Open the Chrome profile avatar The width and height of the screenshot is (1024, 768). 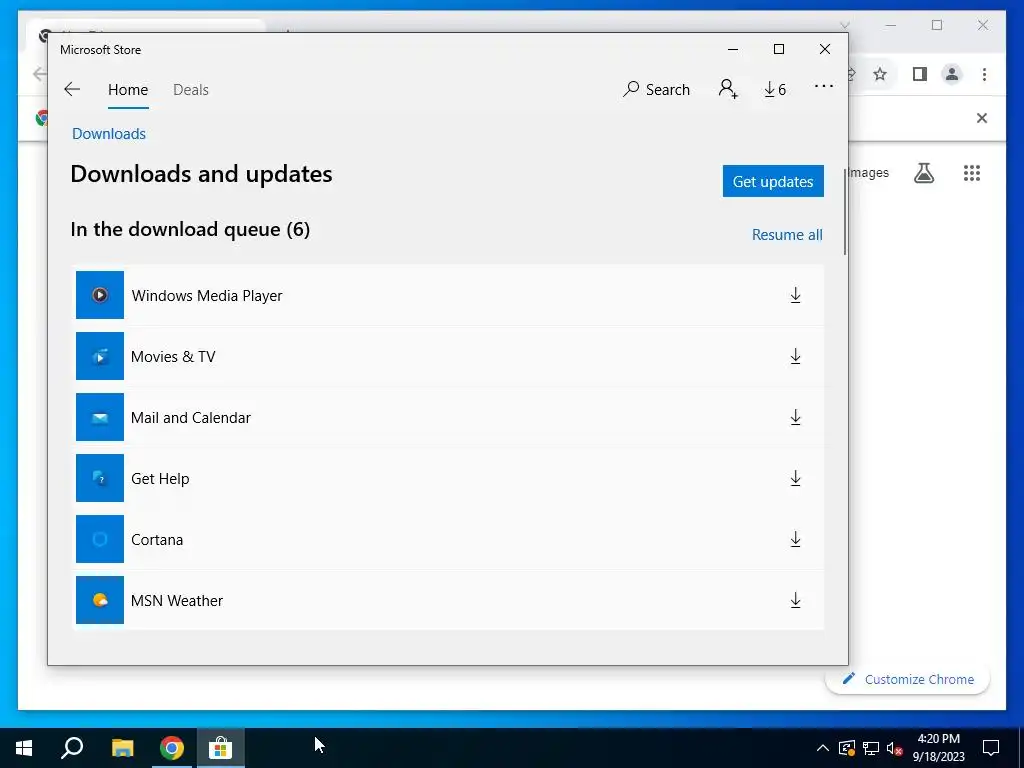tap(952, 74)
